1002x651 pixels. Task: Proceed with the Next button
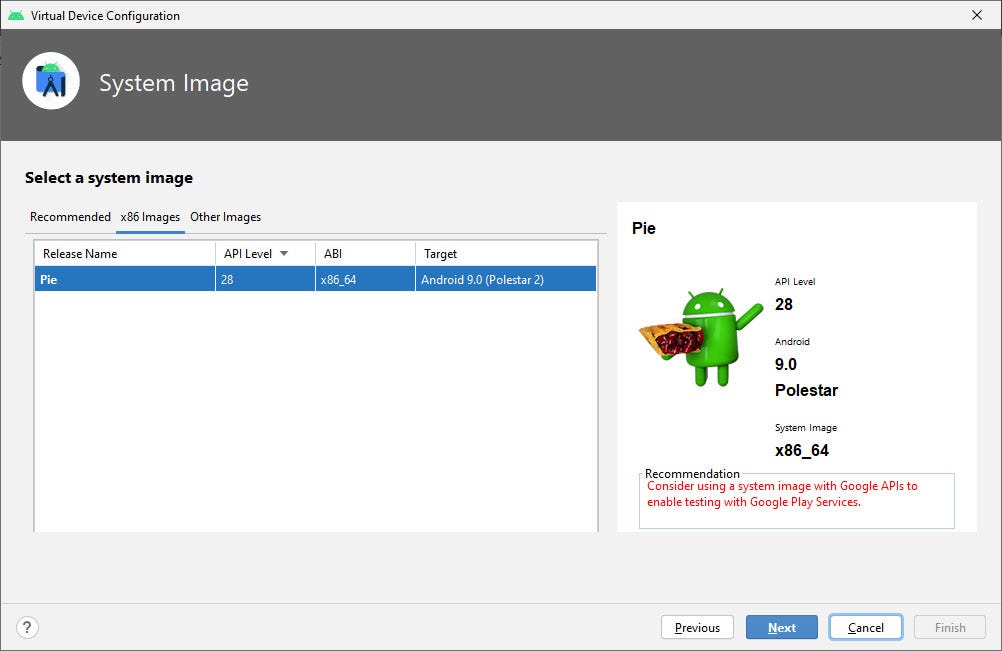tap(782, 627)
